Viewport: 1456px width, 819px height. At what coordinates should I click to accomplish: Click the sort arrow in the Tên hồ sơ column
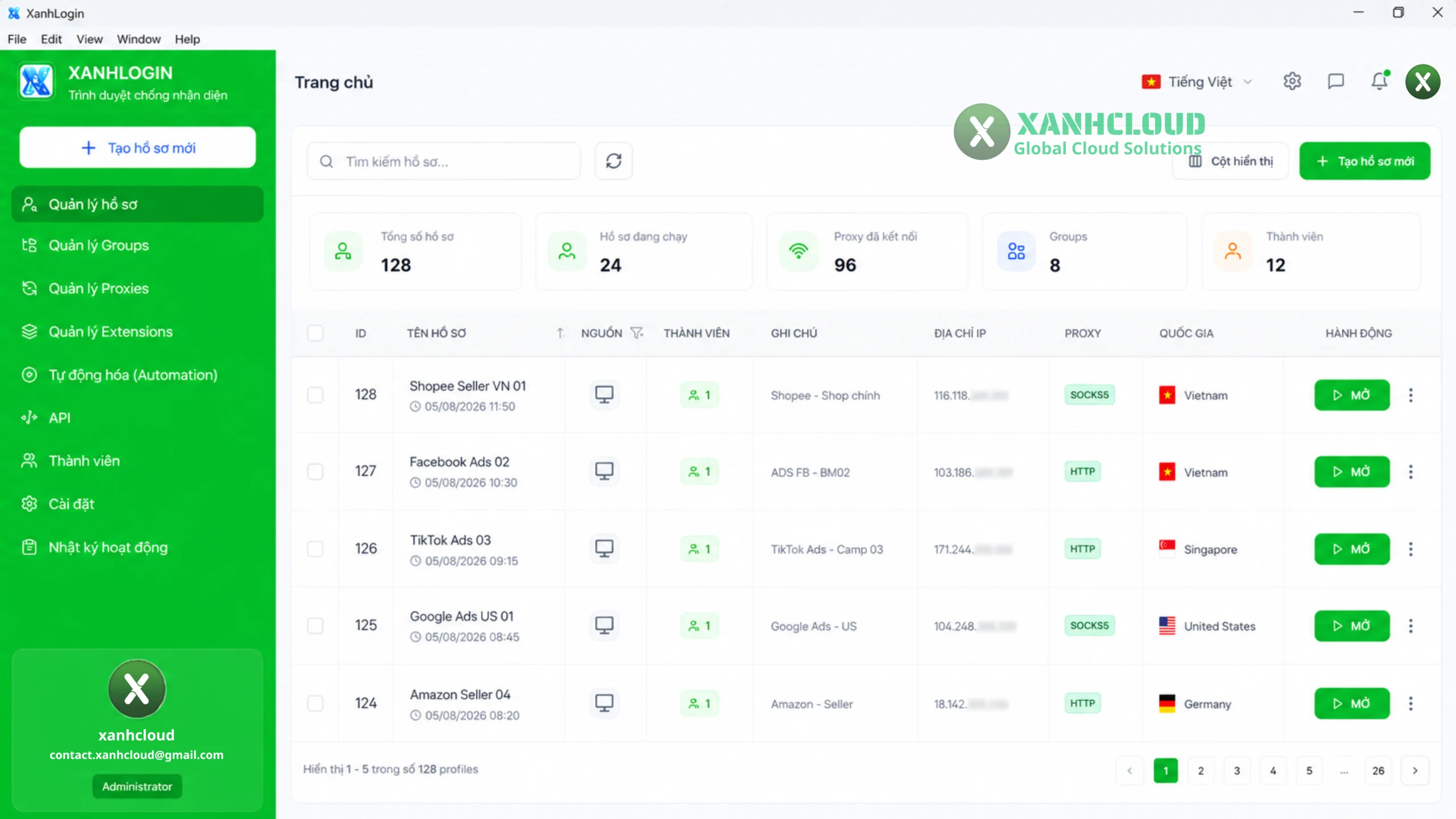560,333
